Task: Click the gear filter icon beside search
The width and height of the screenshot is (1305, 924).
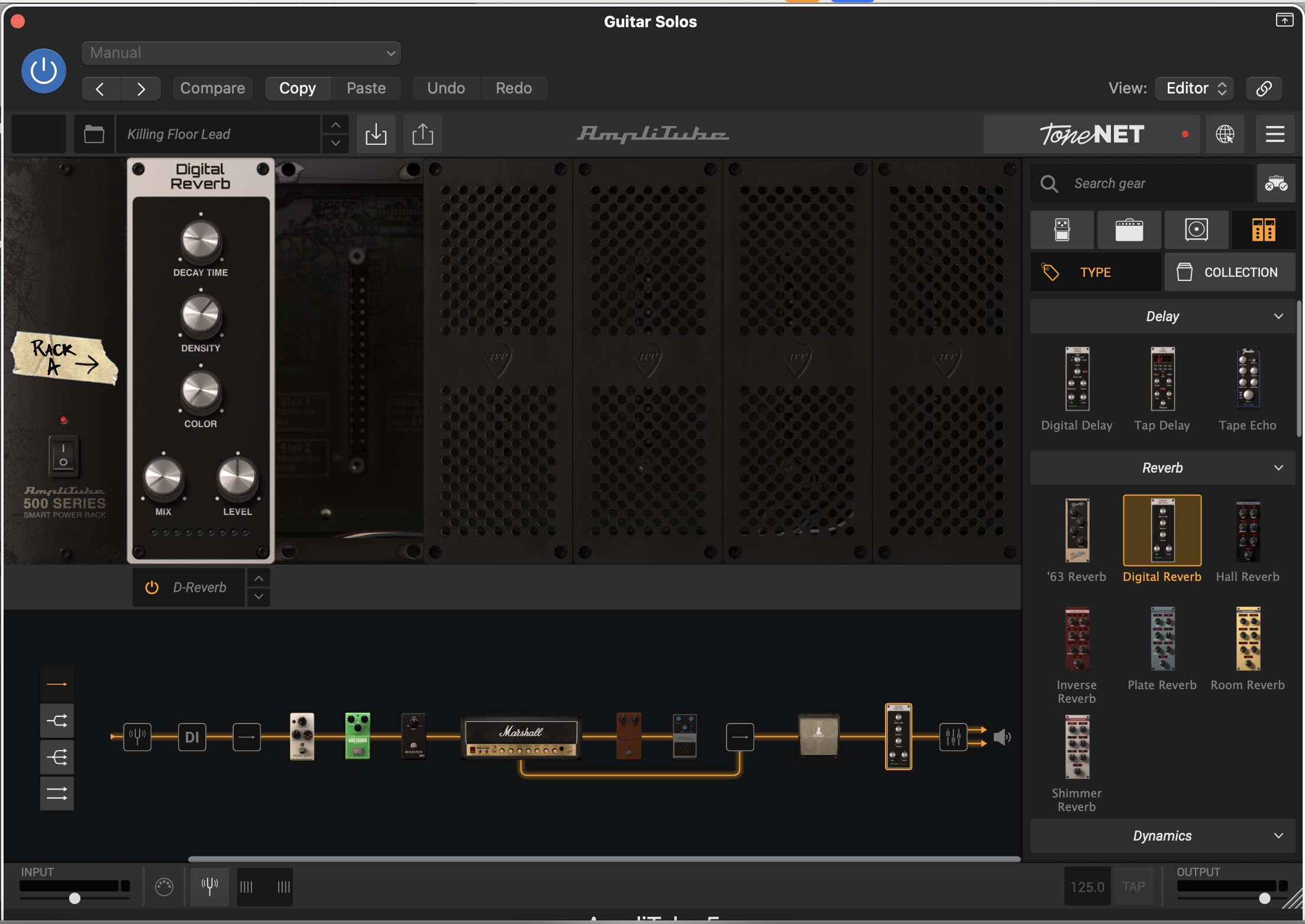Action: point(1276,183)
